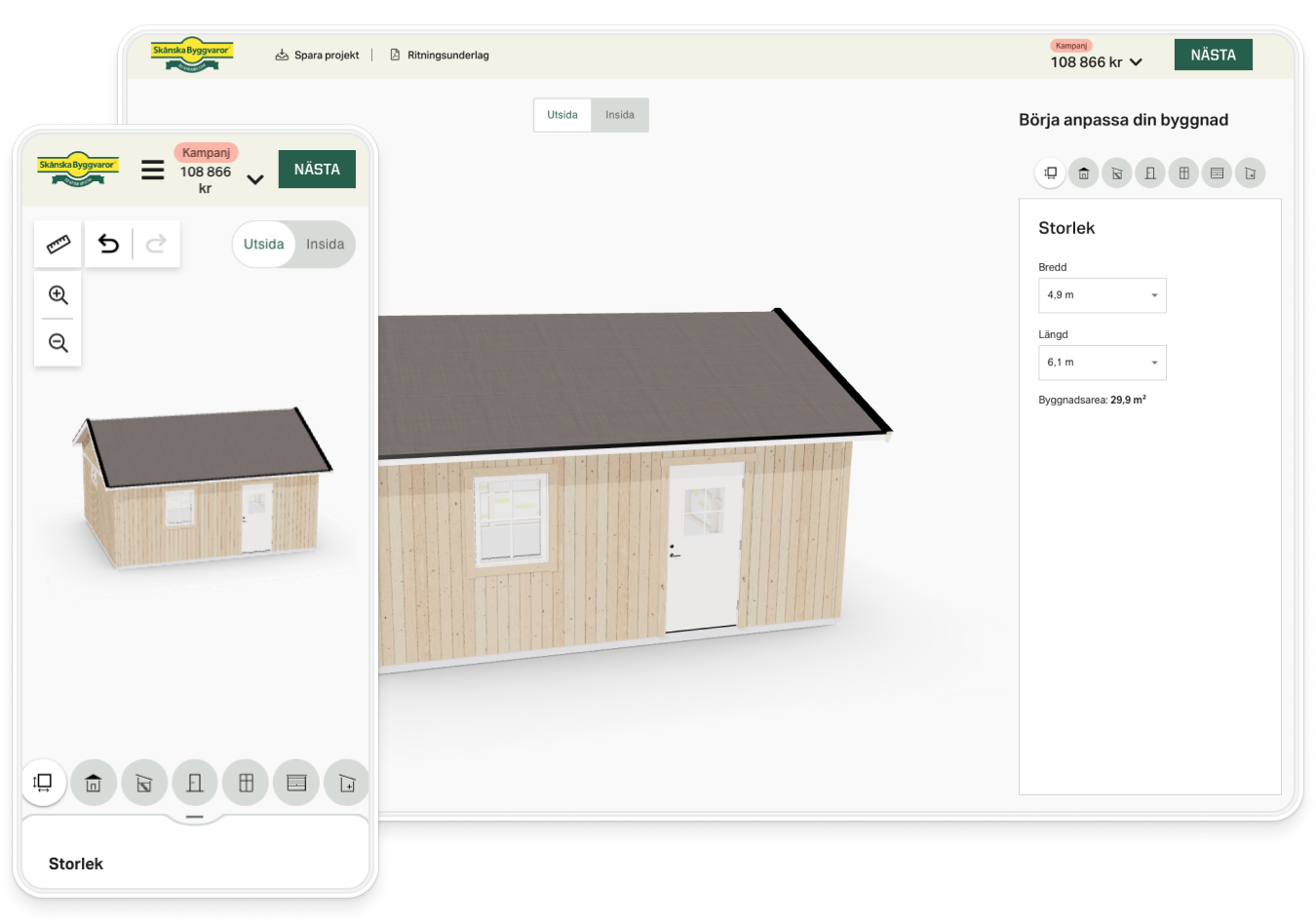Viewport: 1316px width, 922px height.
Task: Open the window options icon in desktop panel
Action: click(x=1183, y=173)
